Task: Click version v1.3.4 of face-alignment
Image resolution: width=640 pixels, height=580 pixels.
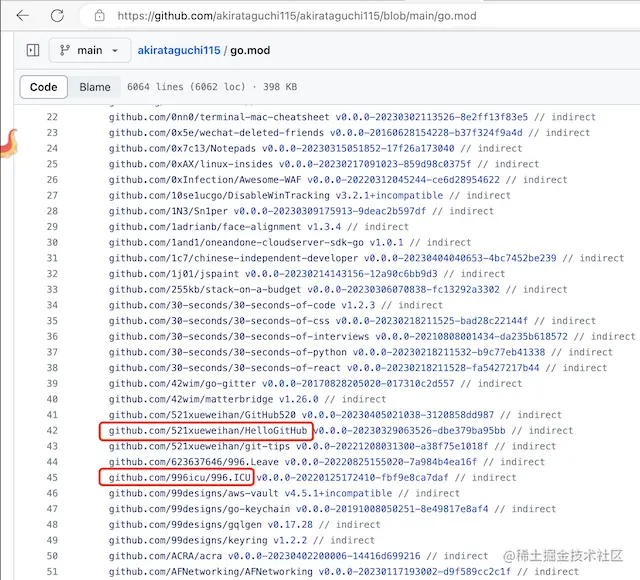Action: [x=324, y=227]
